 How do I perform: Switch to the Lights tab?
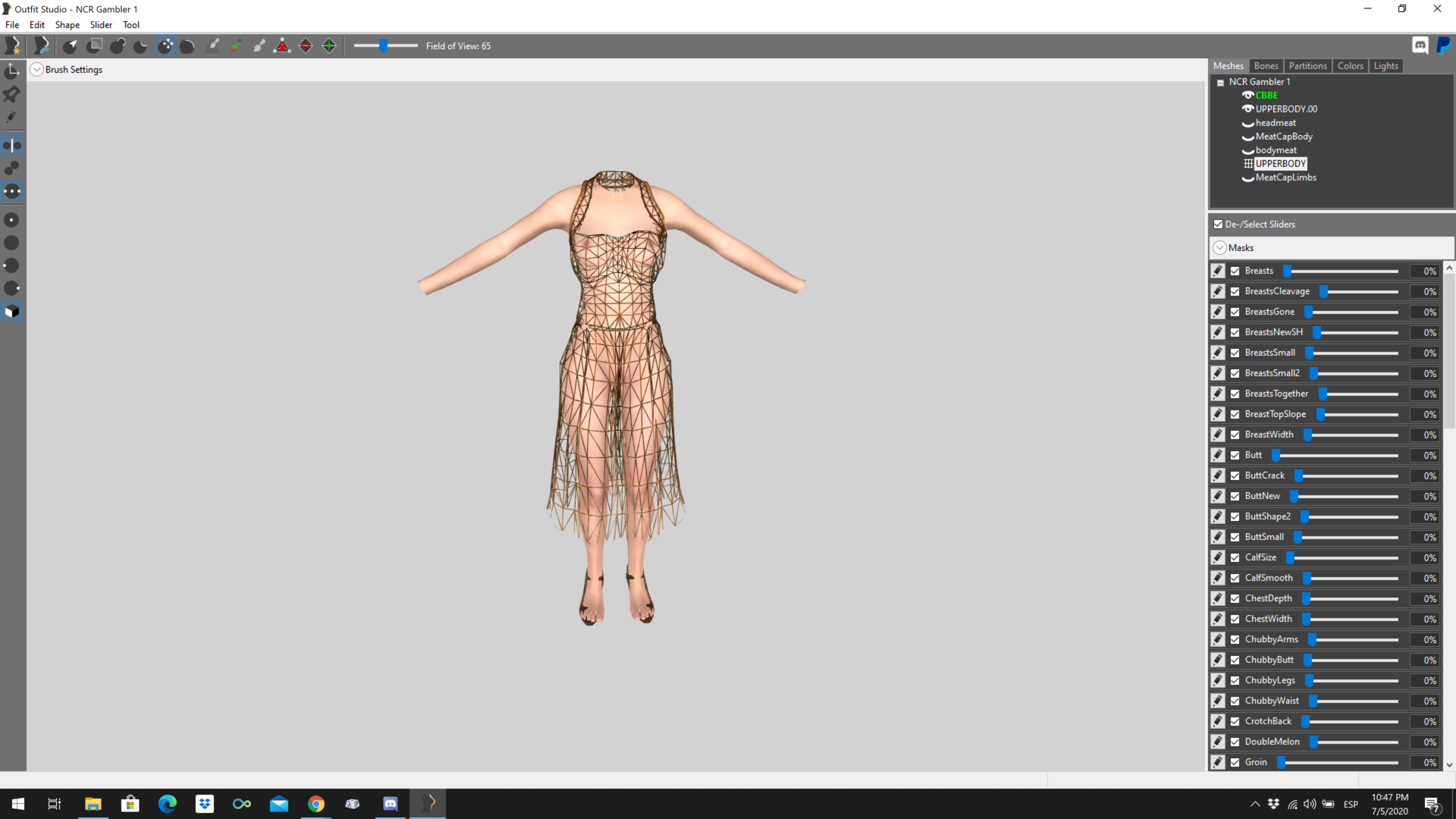click(x=1385, y=66)
